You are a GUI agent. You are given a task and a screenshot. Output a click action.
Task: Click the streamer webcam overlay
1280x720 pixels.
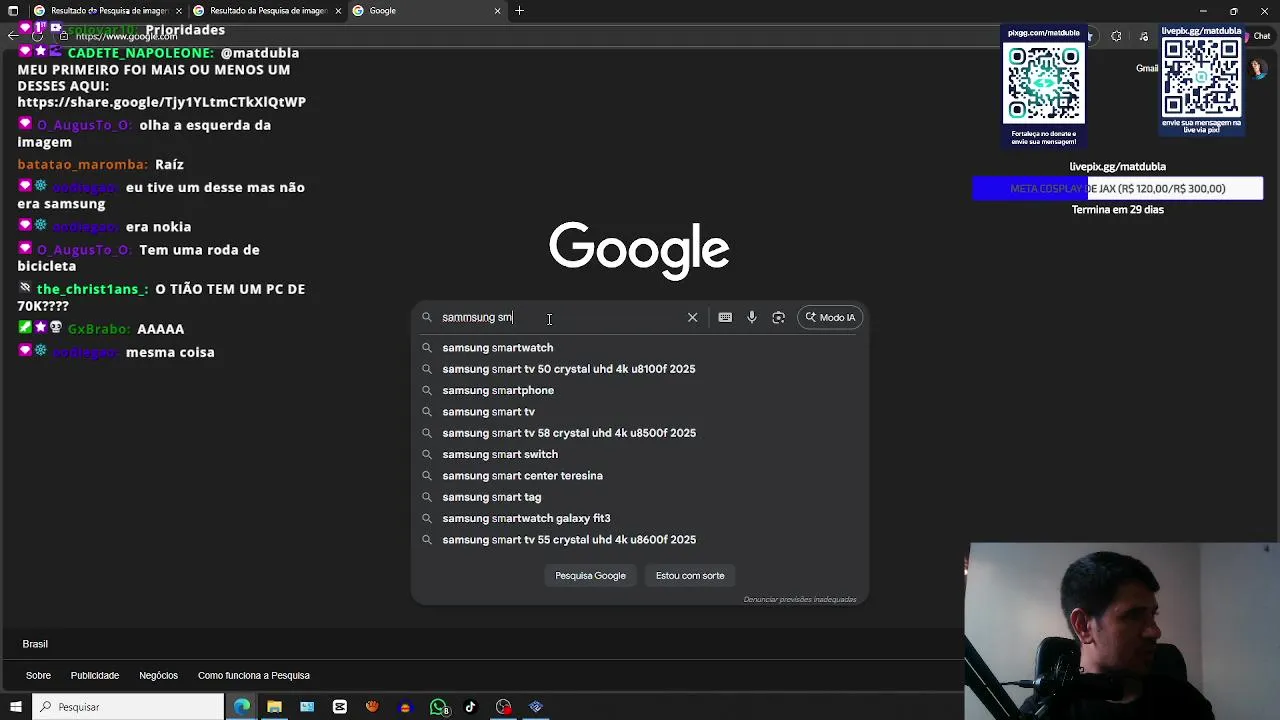click(x=1120, y=631)
